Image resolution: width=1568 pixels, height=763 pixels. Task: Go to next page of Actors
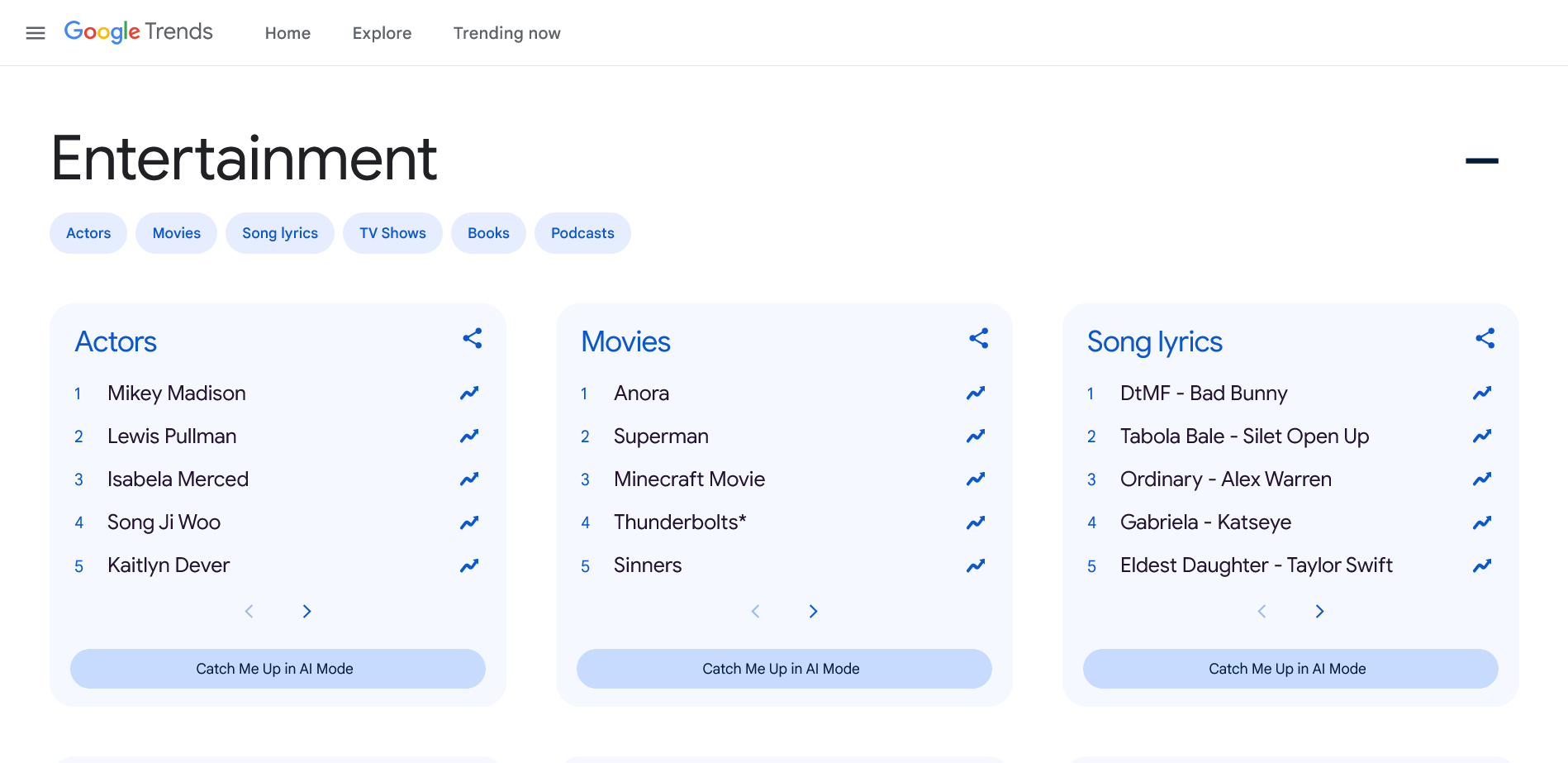(306, 611)
